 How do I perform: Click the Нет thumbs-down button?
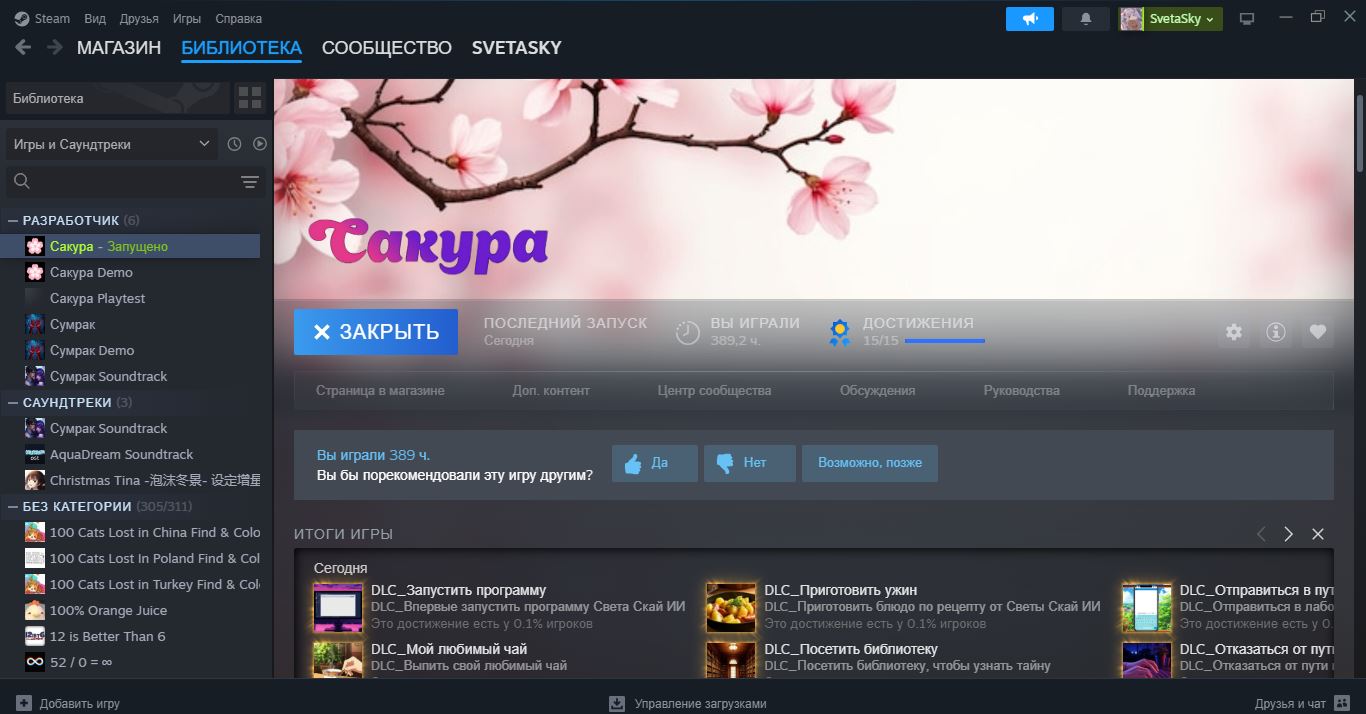750,463
